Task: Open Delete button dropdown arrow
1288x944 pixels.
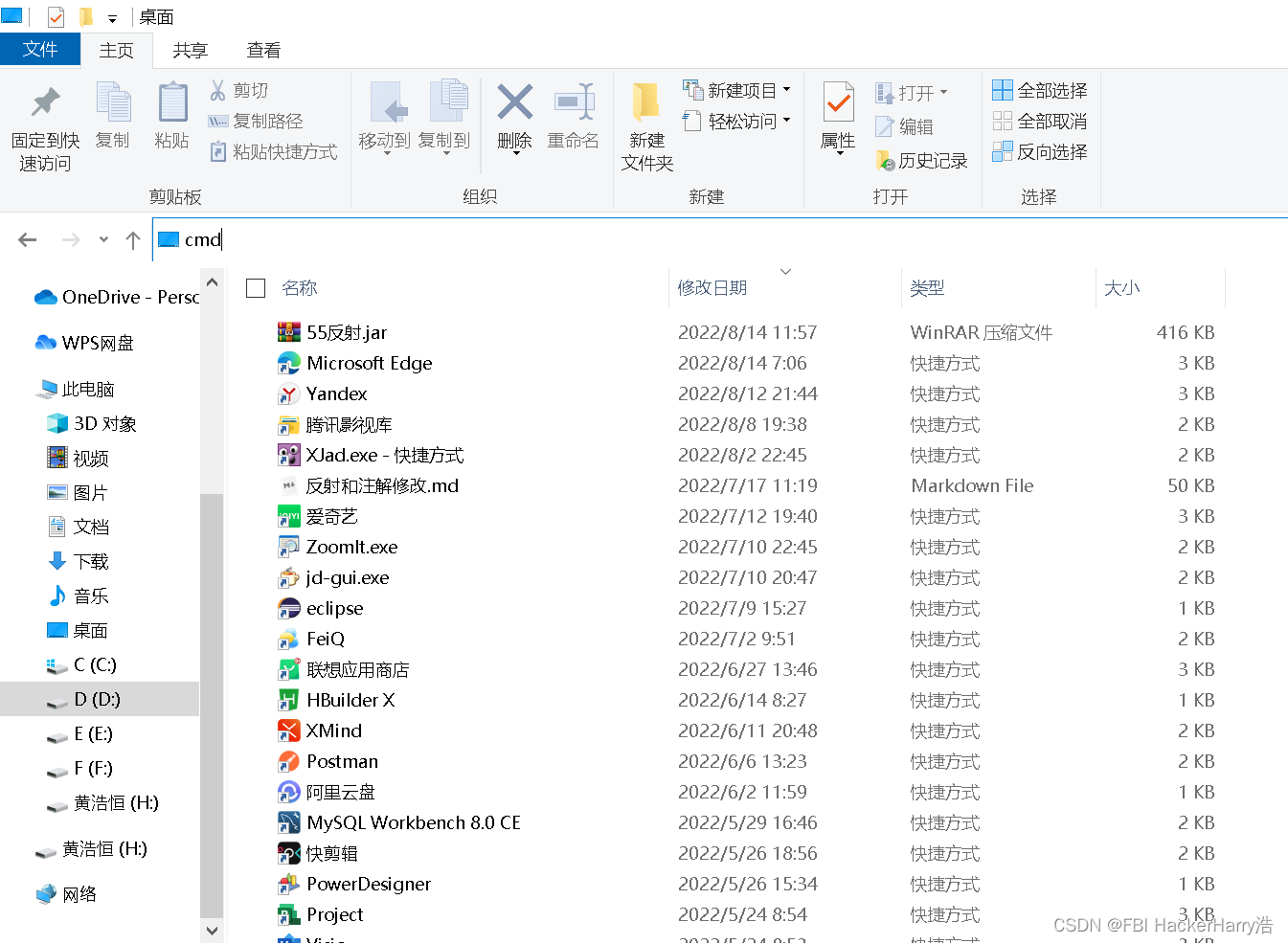Action: pyautogui.click(x=515, y=154)
